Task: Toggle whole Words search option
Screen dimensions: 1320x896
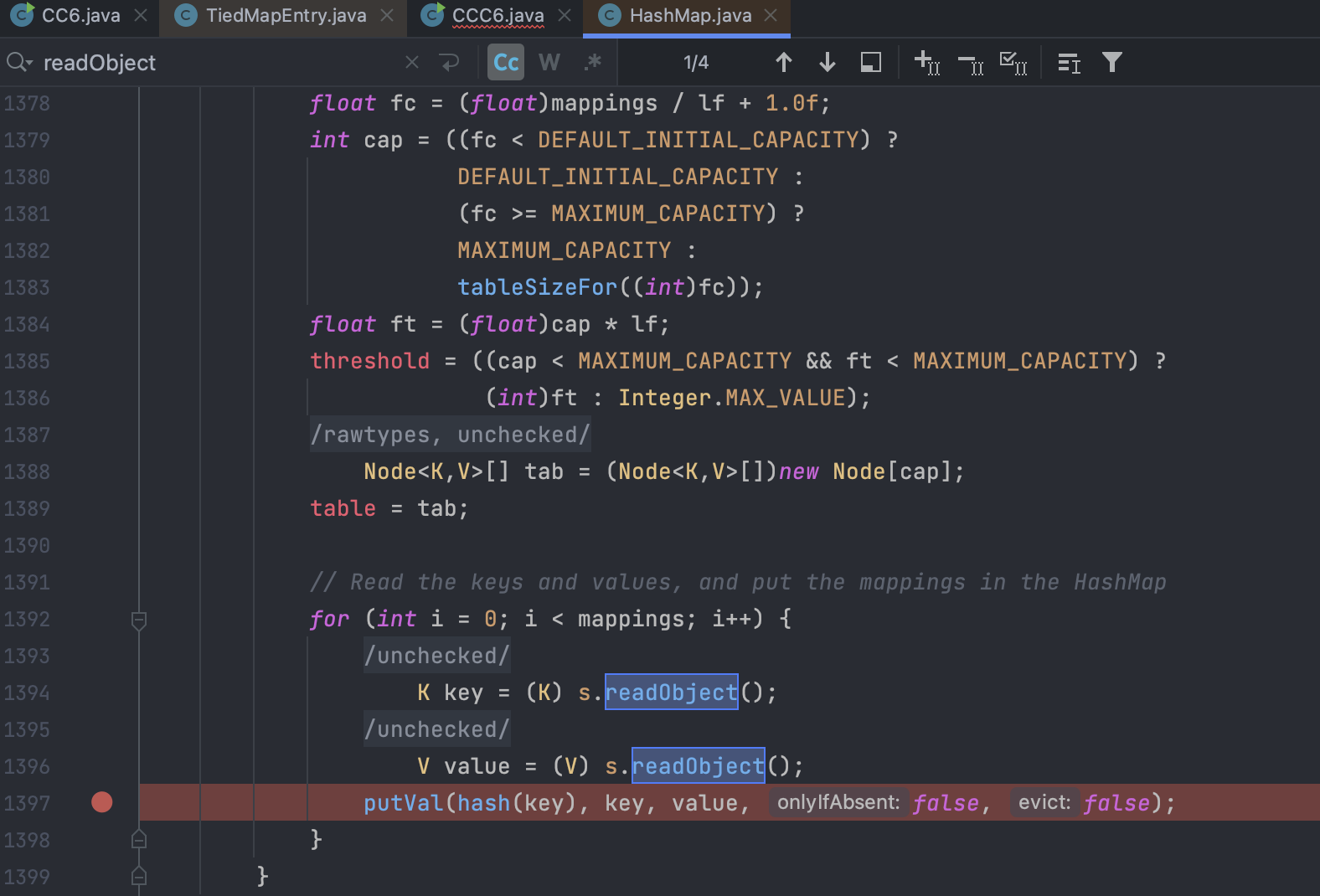Action: tap(549, 63)
